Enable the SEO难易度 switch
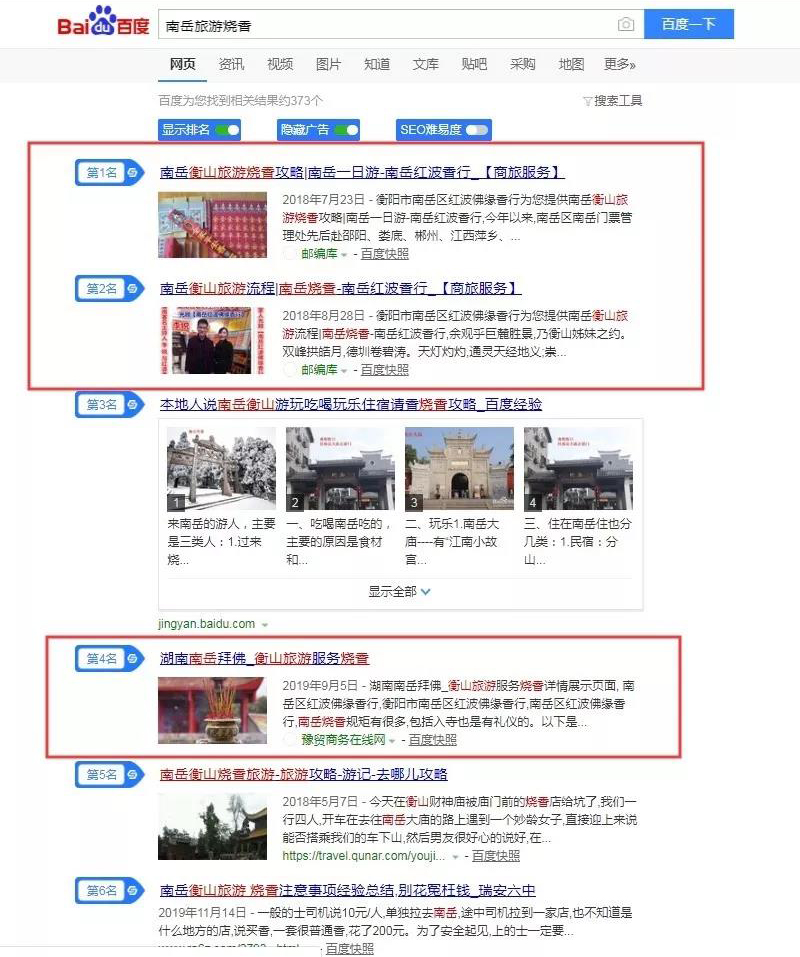Image resolution: width=800 pixels, height=957 pixels. point(477,130)
